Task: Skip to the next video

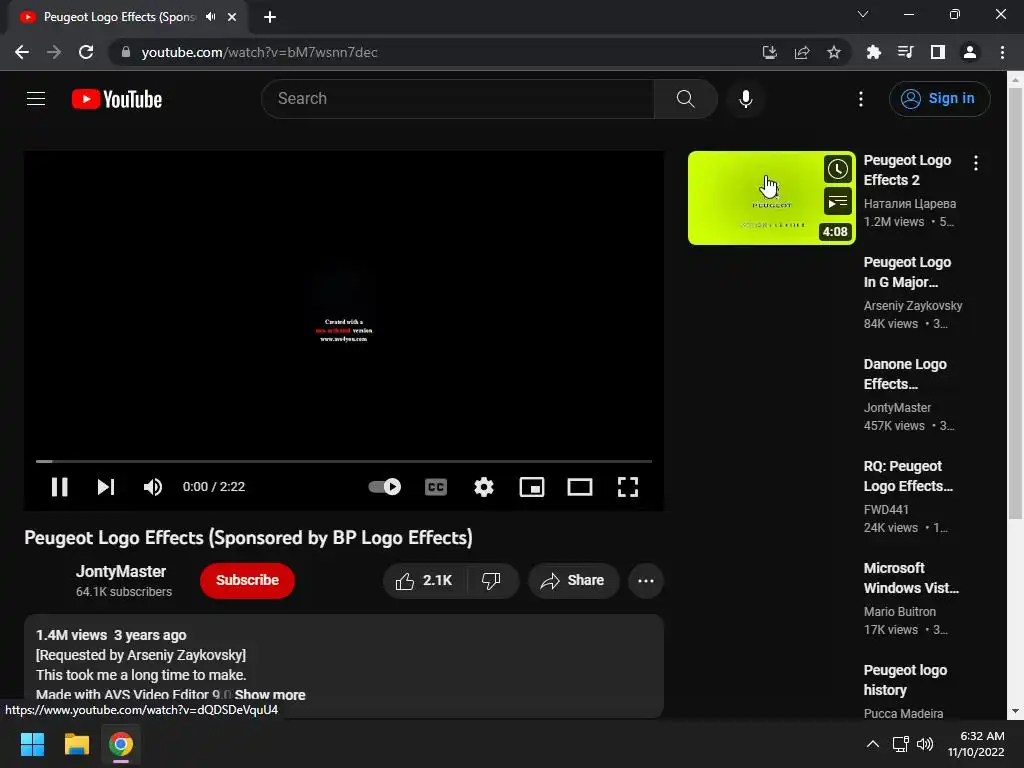Action: point(106,487)
